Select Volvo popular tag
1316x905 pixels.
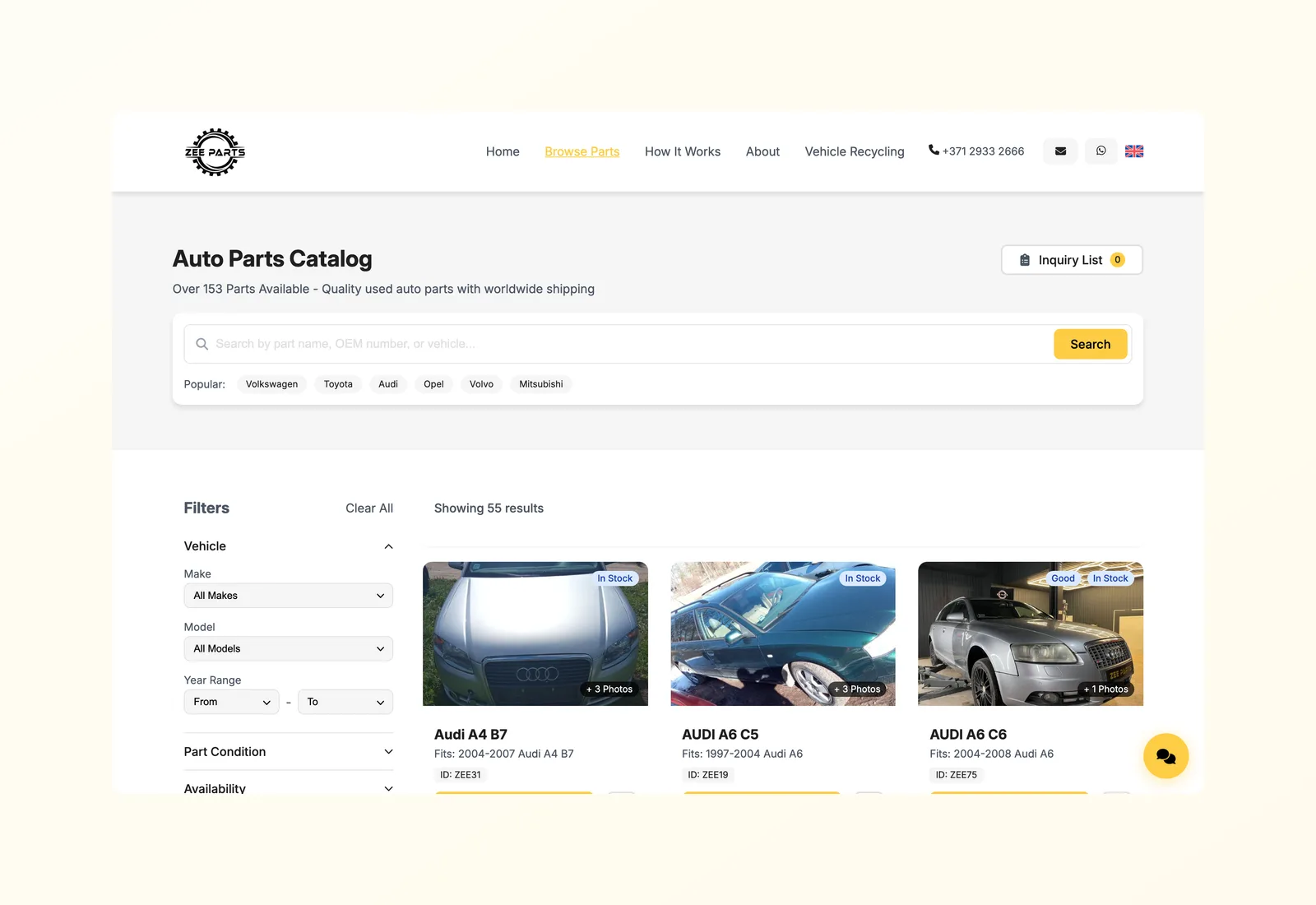click(481, 384)
